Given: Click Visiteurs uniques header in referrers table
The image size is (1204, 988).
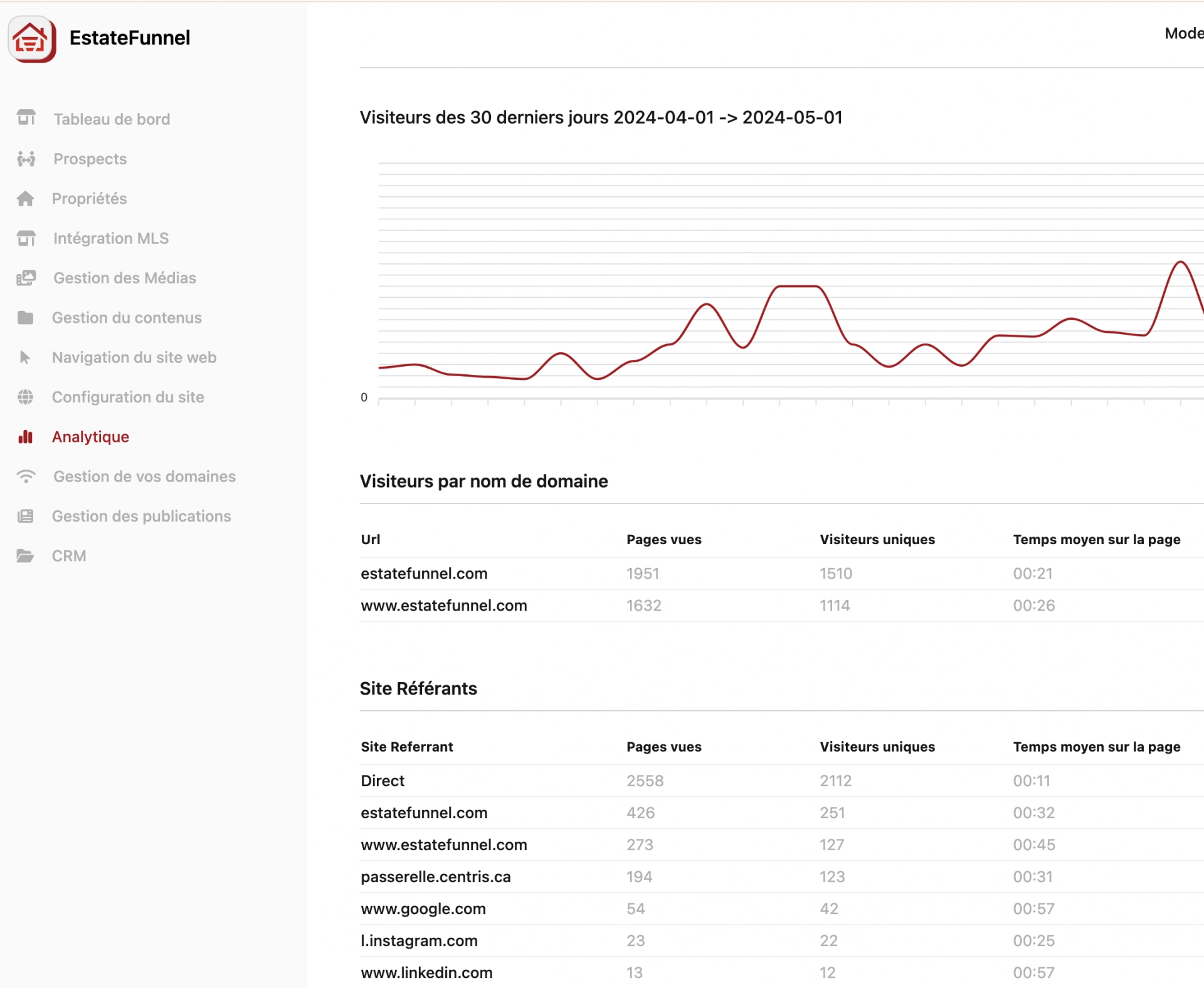Looking at the screenshot, I should click(x=877, y=747).
